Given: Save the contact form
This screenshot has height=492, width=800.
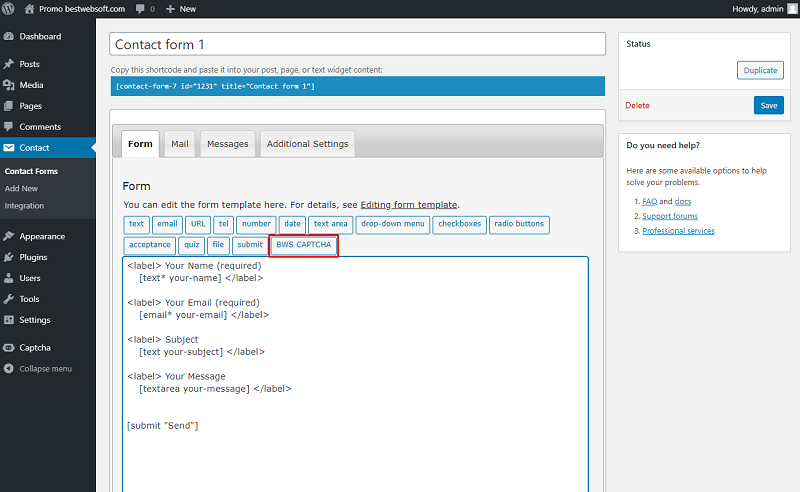Looking at the screenshot, I should [768, 105].
